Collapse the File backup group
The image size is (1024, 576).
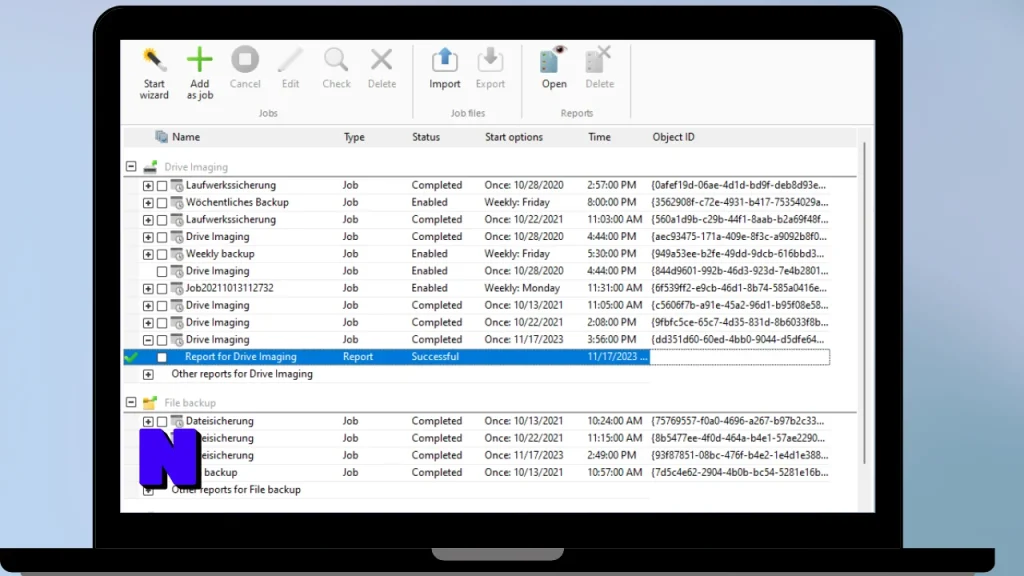point(131,402)
